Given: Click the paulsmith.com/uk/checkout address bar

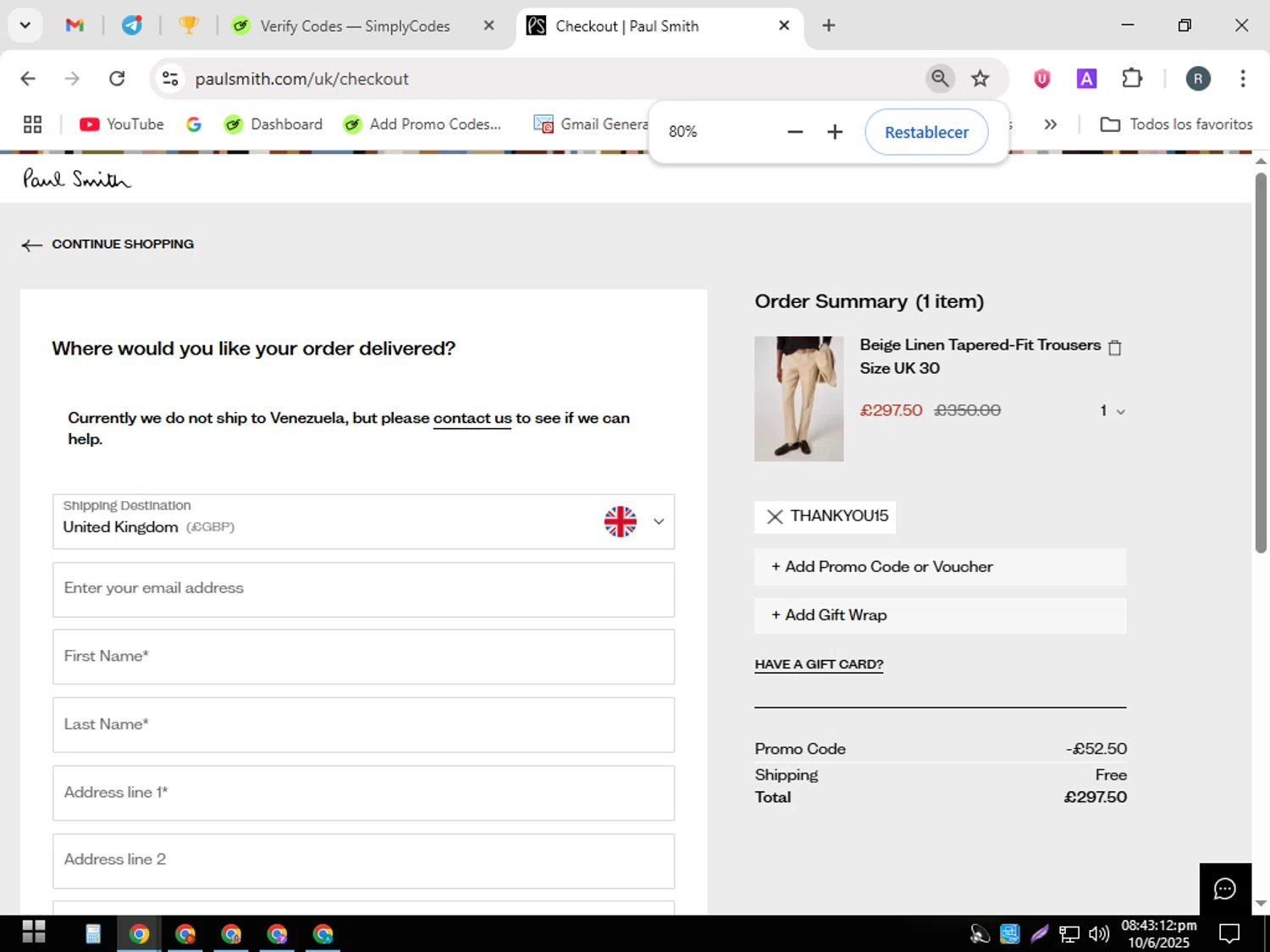Looking at the screenshot, I should pyautogui.click(x=301, y=79).
